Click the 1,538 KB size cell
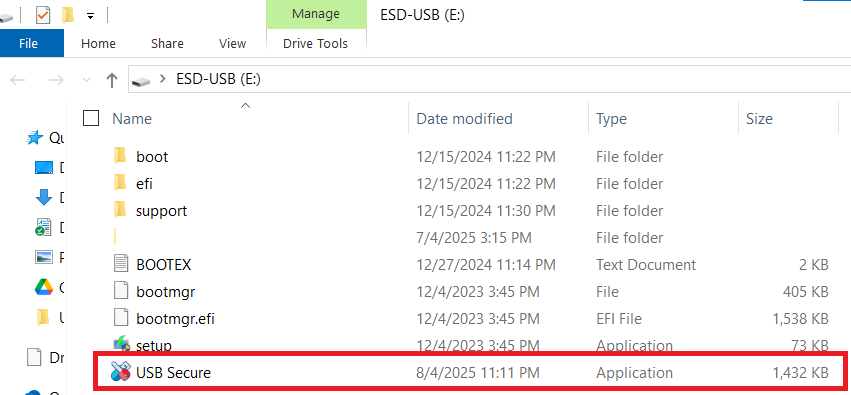The width and height of the screenshot is (851, 395). coord(801,319)
